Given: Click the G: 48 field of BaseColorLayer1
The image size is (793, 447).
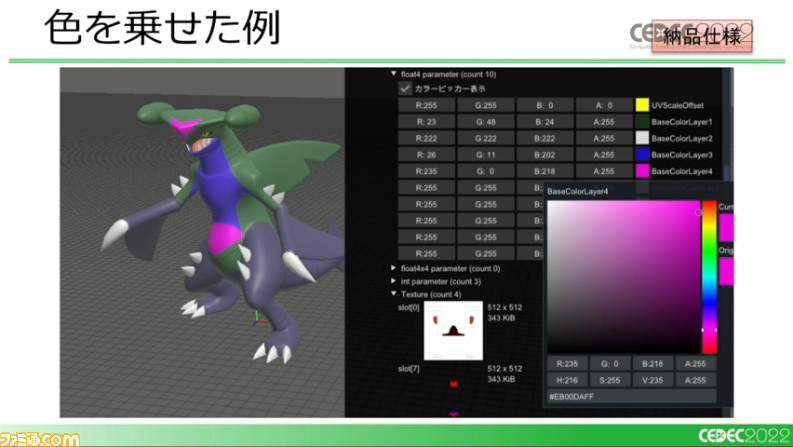Looking at the screenshot, I should 486,121.
